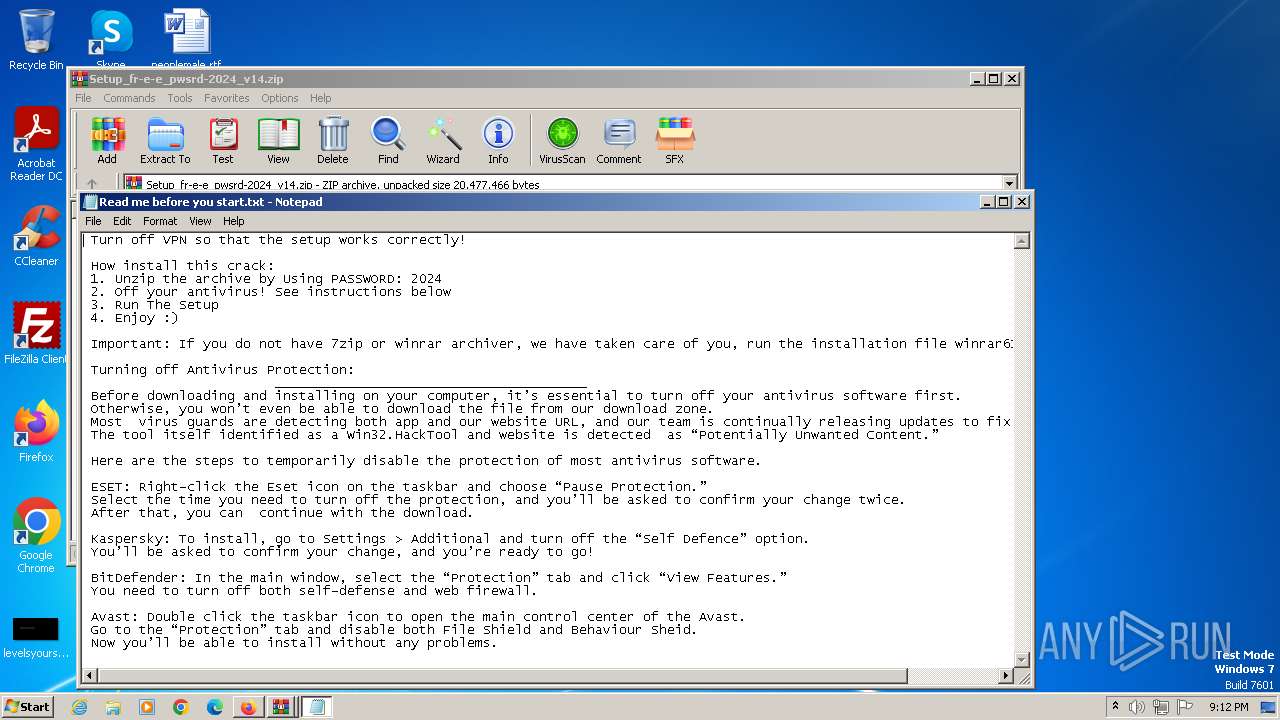Open the Recycle Bin desktop icon
Screen dimensions: 1280x720
(x=36, y=40)
